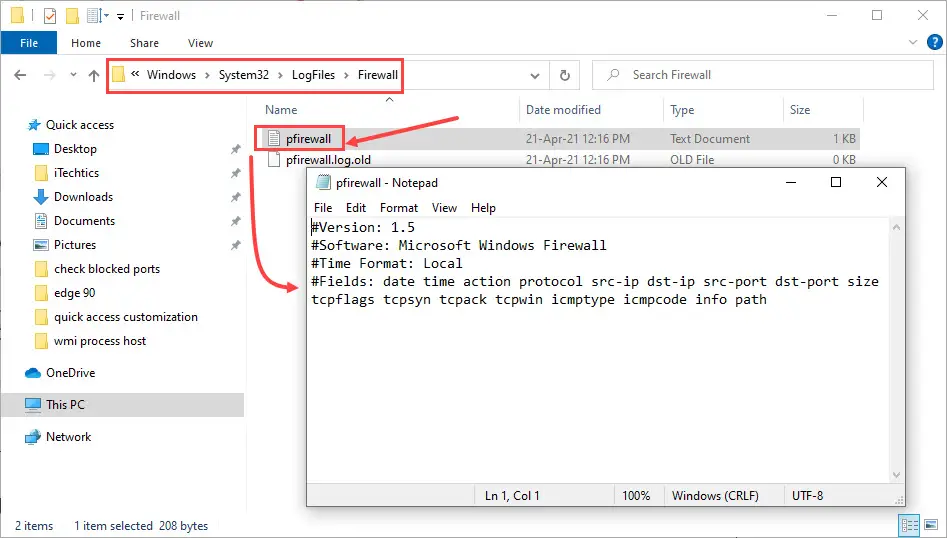Go up one folder level arrow
Screen dimensions: 947x538
coord(94,75)
